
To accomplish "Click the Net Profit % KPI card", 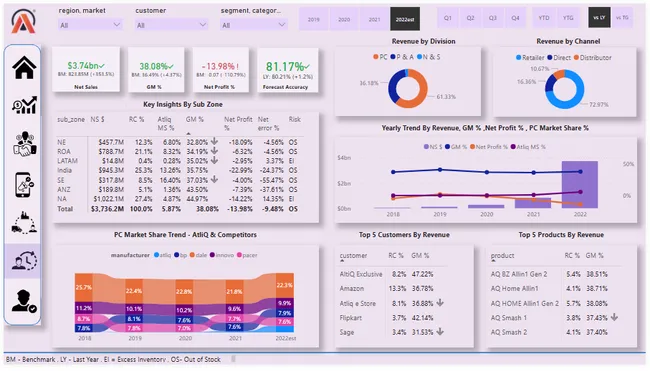I will pyautogui.click(x=221, y=69).
